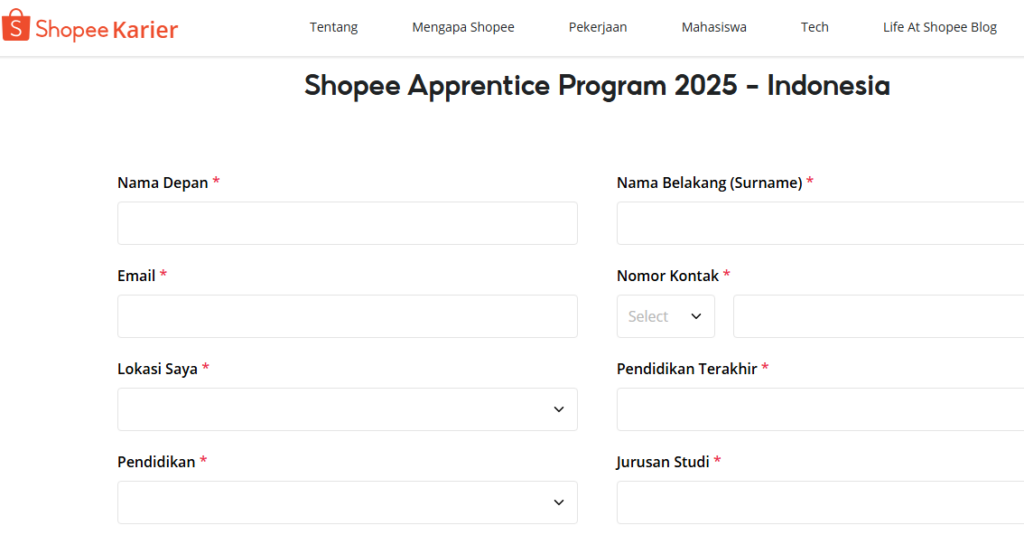The image size is (1024, 535).
Task: Click the Jurusan Studi label
Action: pos(663,462)
